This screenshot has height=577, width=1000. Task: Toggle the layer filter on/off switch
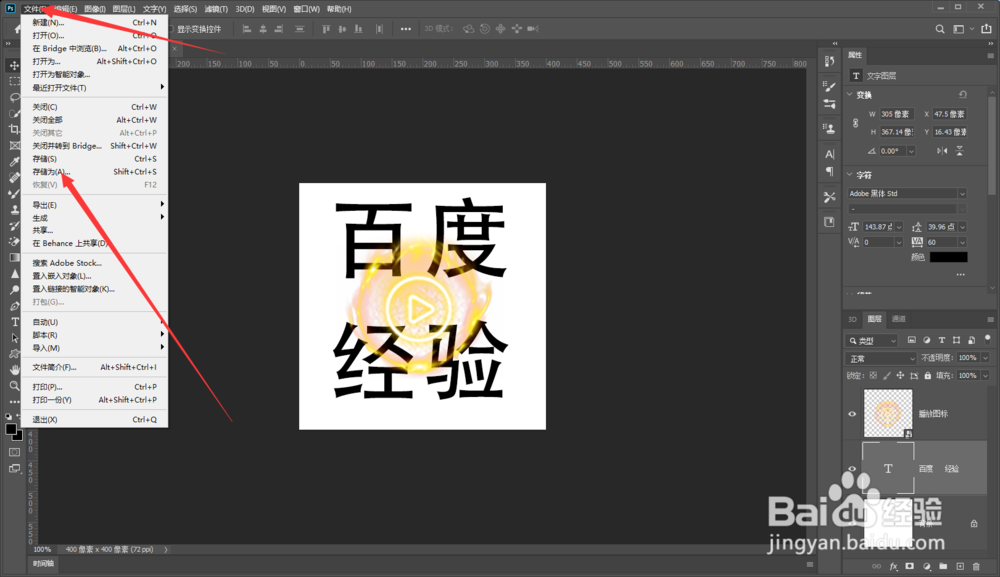tap(987, 339)
